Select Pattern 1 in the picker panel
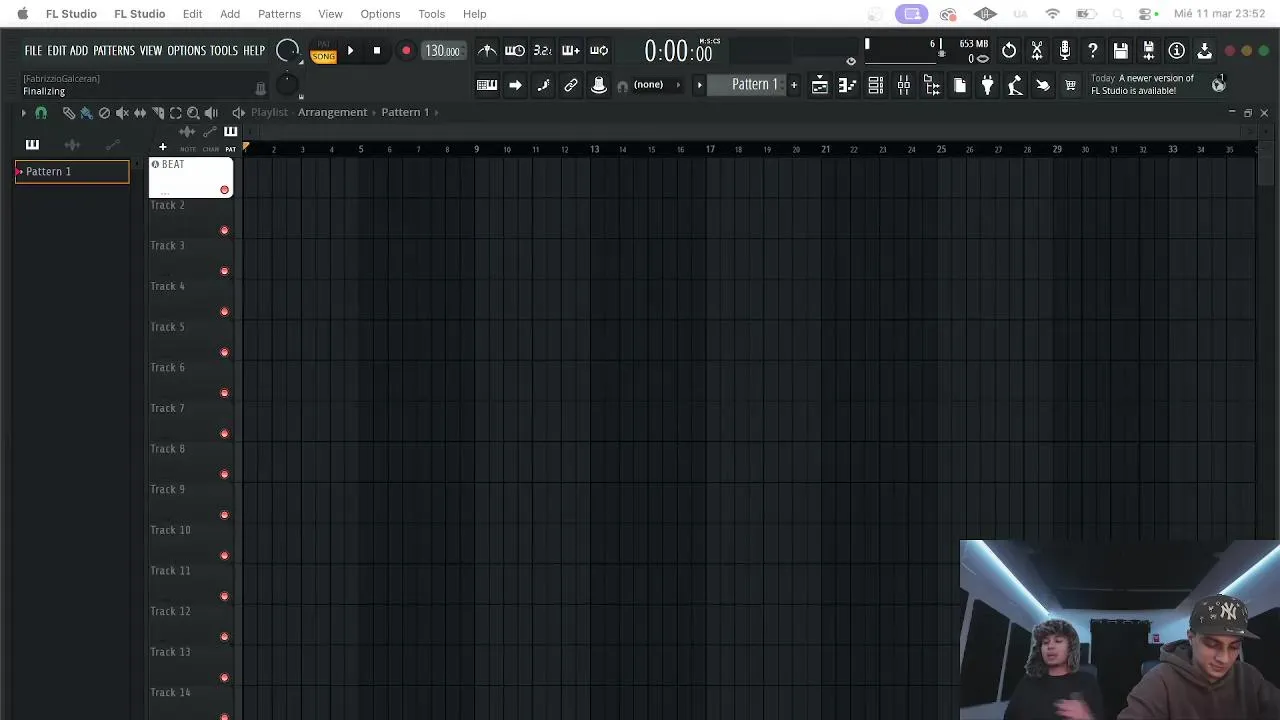The width and height of the screenshot is (1280, 720). coord(72,172)
